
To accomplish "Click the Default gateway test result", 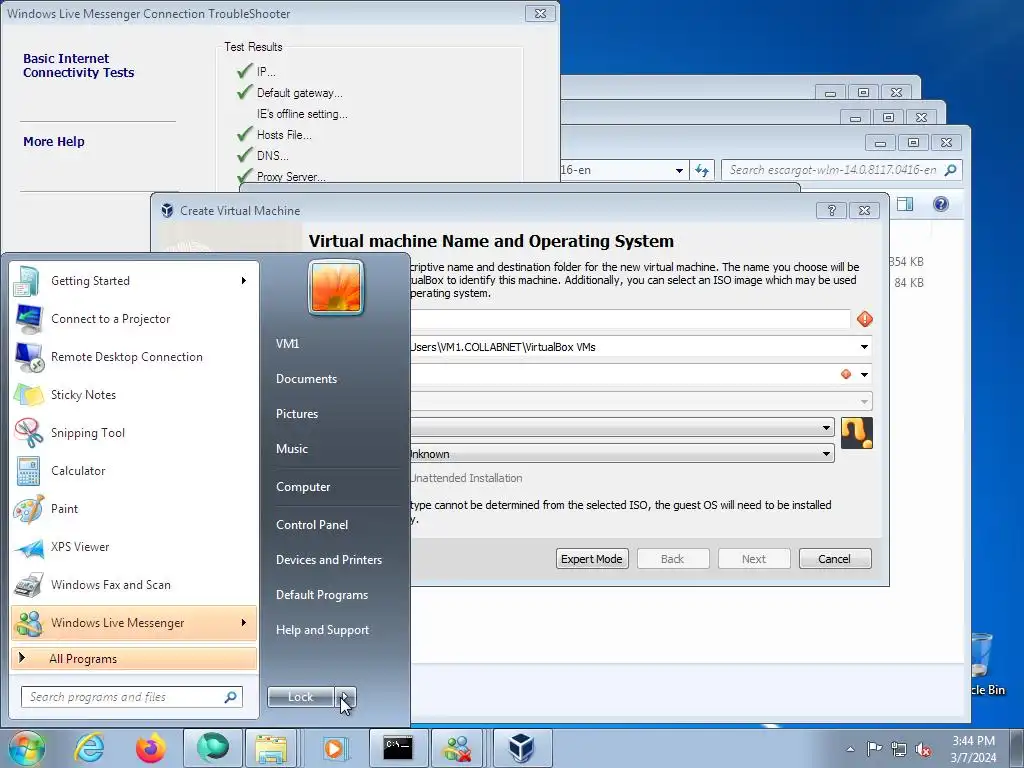I will [299, 93].
